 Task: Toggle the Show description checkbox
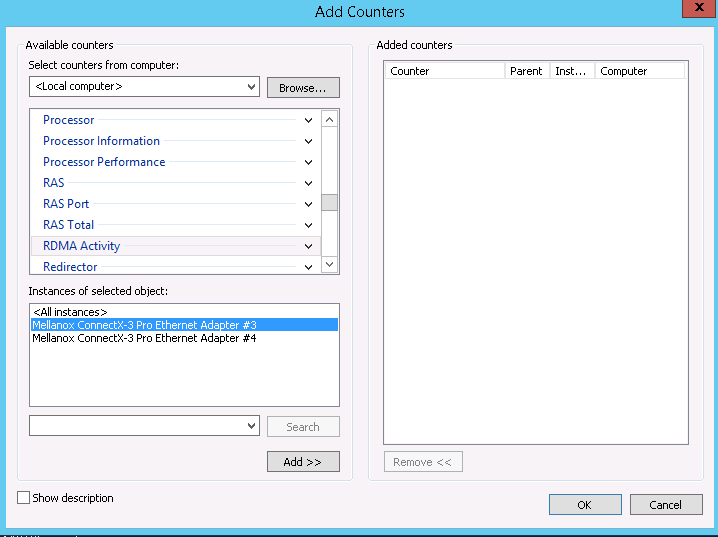tap(23, 498)
